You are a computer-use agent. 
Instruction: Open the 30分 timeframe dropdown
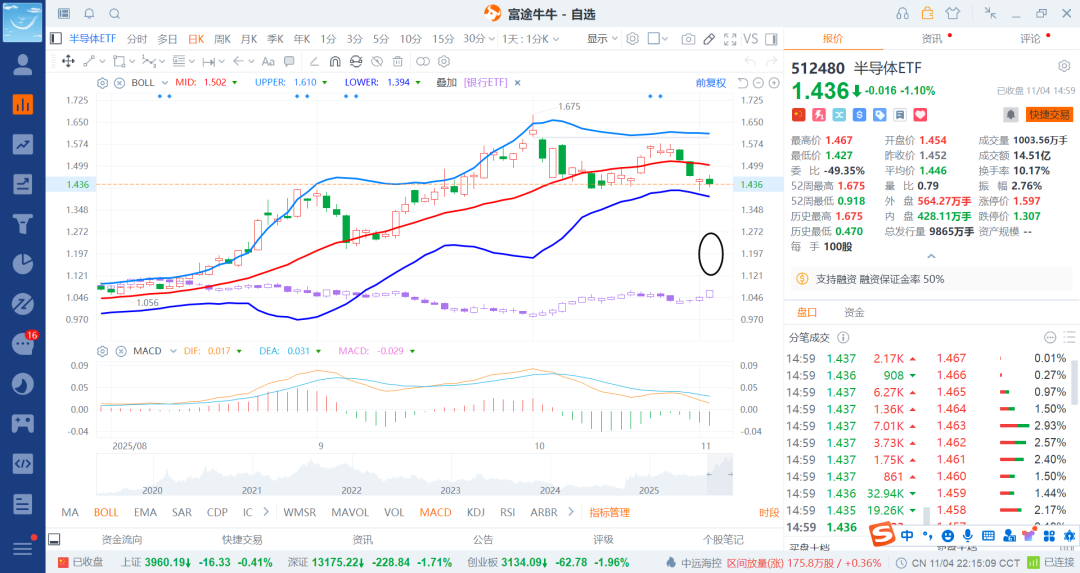(x=479, y=39)
